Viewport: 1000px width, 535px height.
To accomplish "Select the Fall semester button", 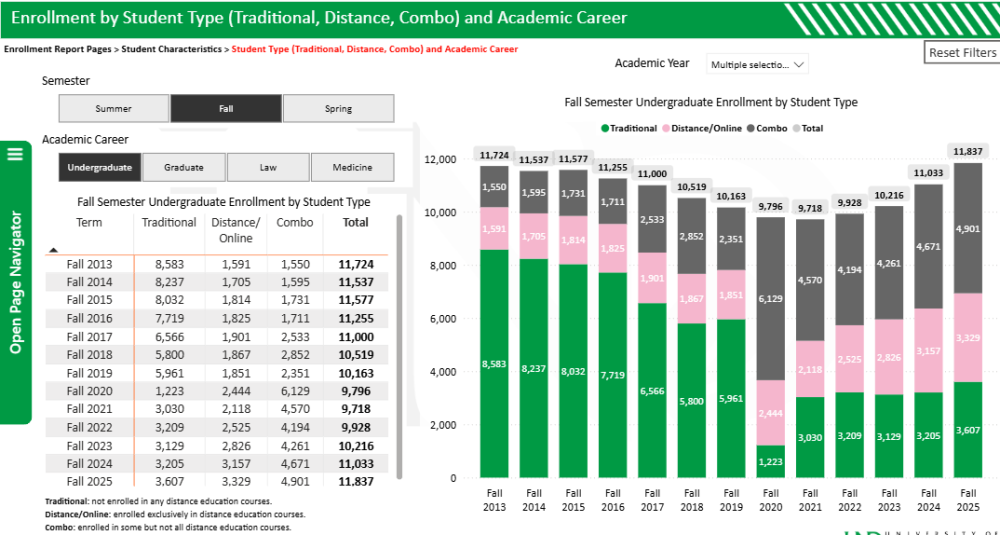I will [x=226, y=108].
